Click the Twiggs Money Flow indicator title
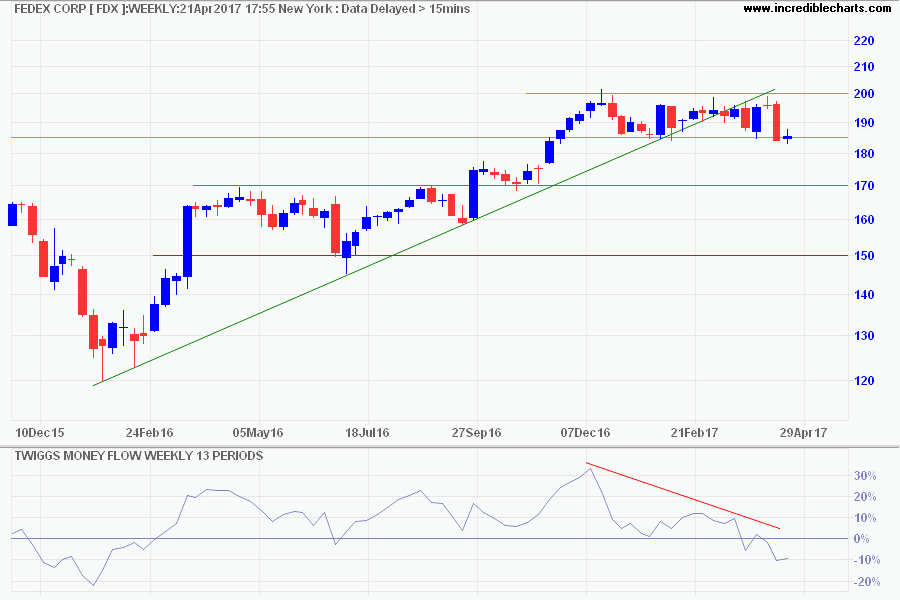900x600 pixels. (x=139, y=456)
